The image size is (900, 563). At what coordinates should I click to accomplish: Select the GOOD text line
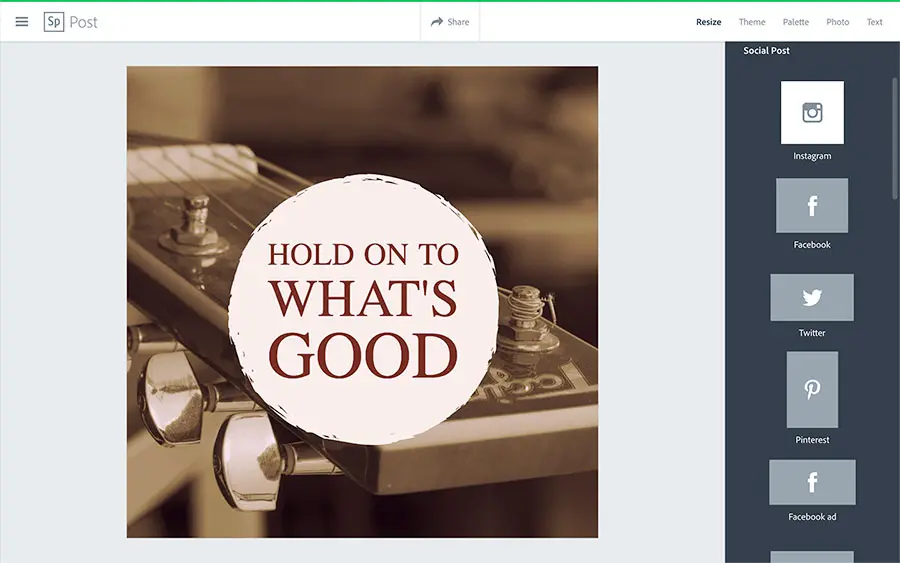(363, 355)
